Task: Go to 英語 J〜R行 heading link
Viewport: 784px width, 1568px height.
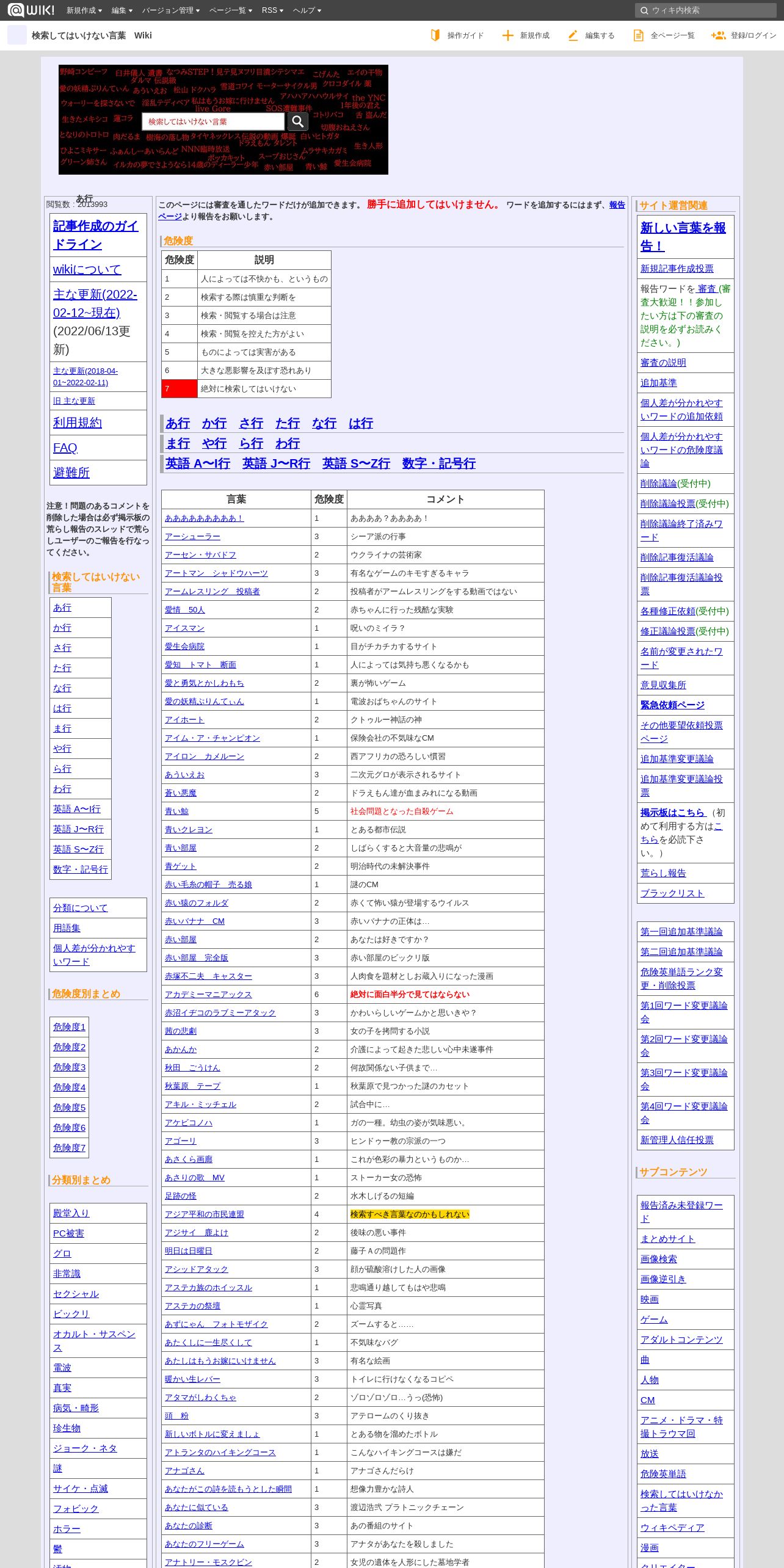Action: 276,463
